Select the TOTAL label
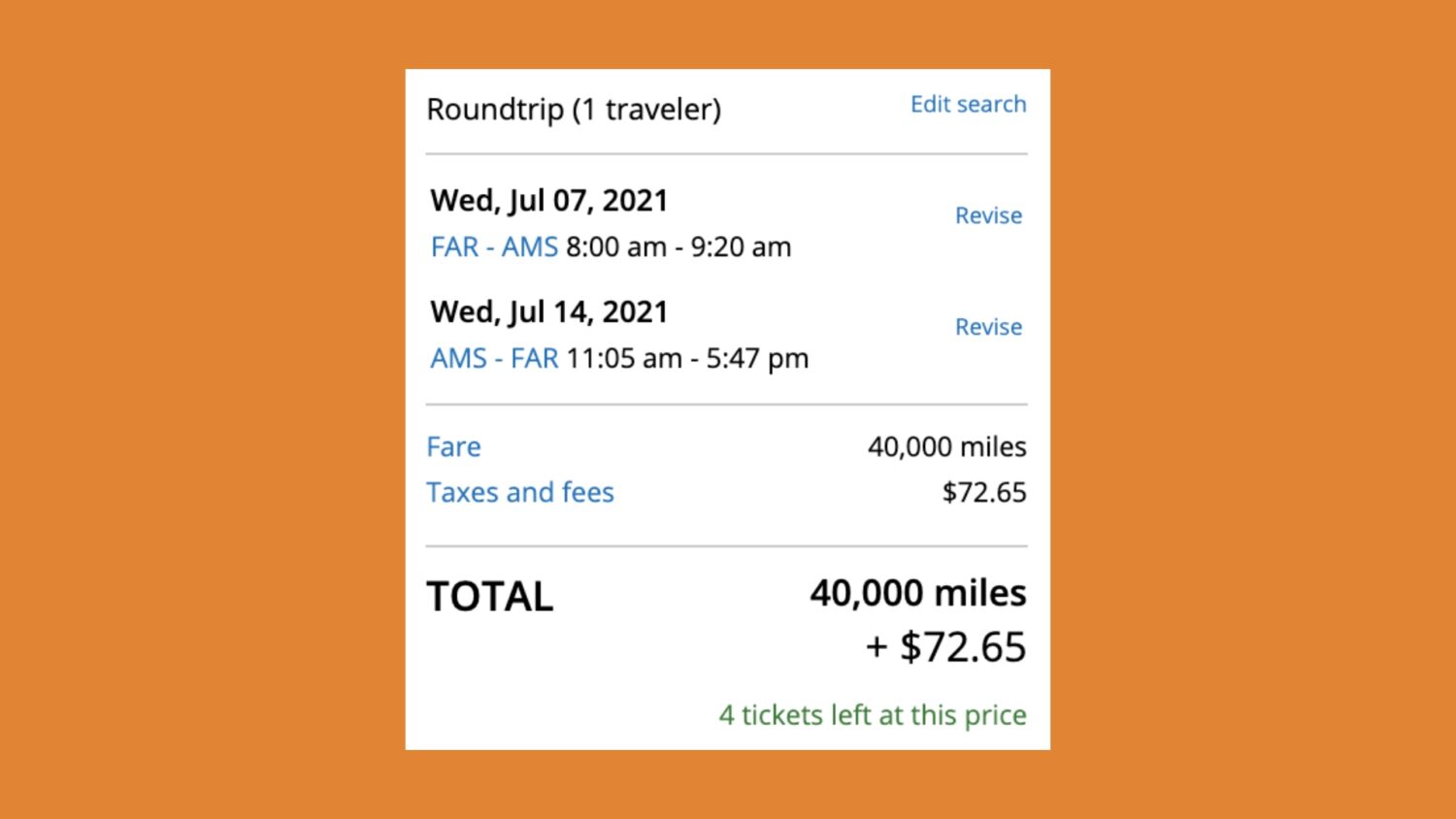Screen dimensions: 1456x819 coord(489,596)
